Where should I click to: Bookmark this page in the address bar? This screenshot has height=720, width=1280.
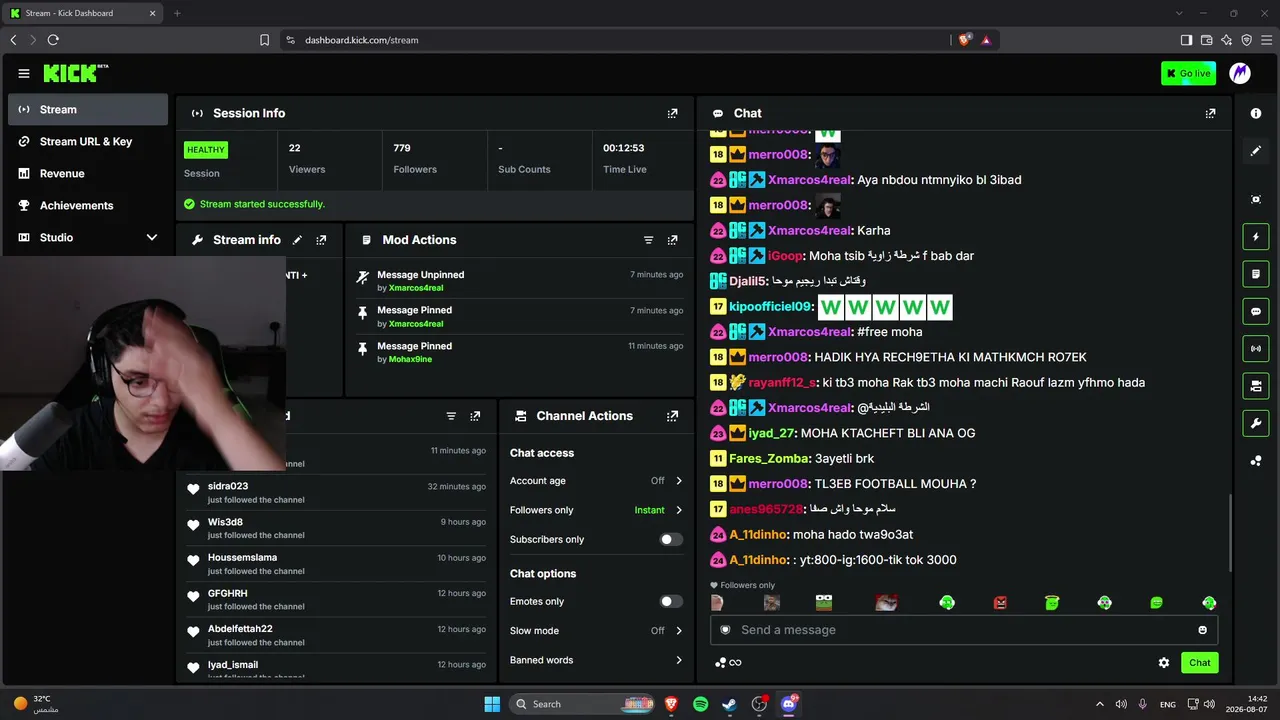tap(264, 40)
